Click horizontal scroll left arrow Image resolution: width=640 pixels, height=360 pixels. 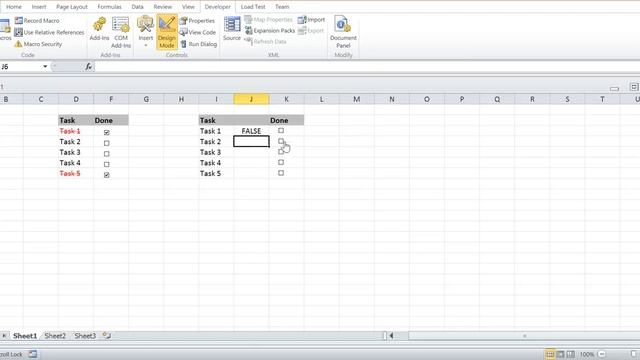(x=391, y=336)
